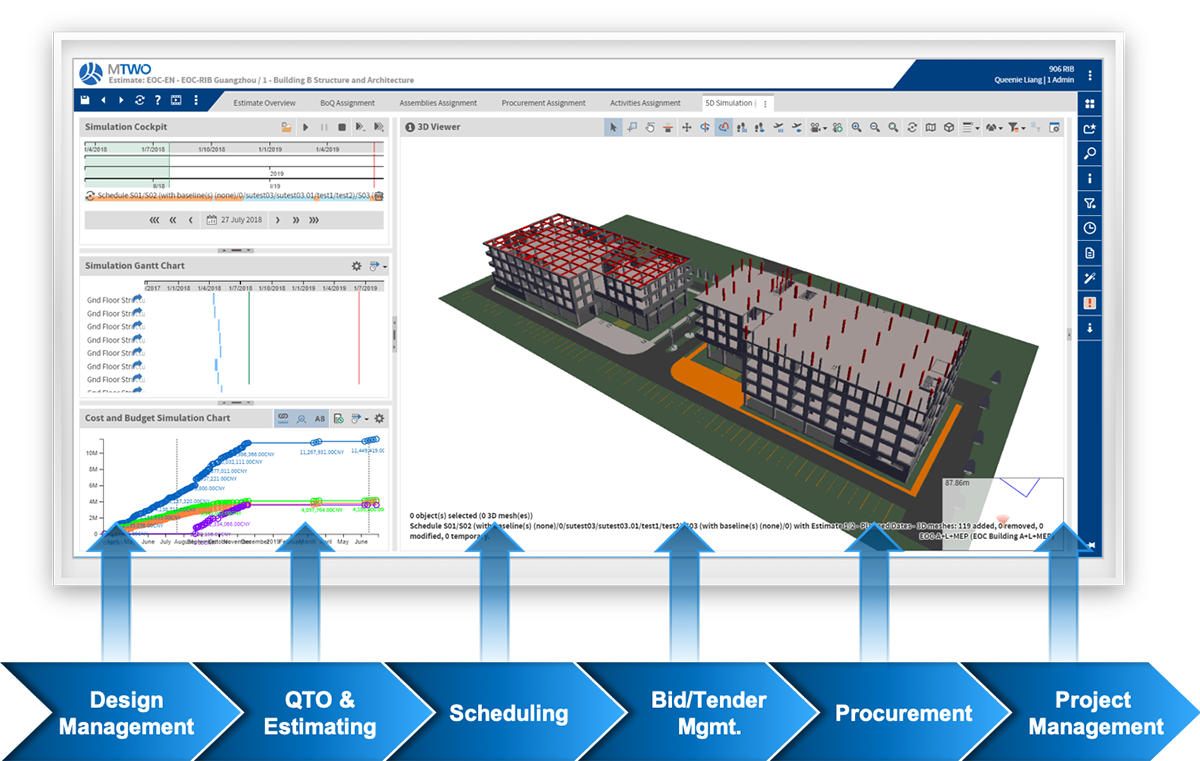Click the refresh view icon in 3D Viewer
Screen dimensions: 1200x761
[x=912, y=127]
